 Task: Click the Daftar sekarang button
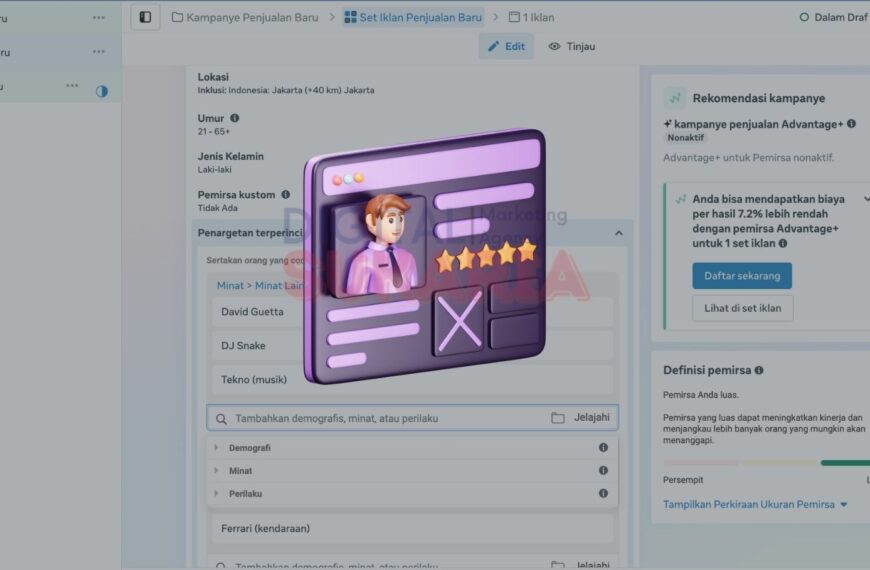pos(742,276)
